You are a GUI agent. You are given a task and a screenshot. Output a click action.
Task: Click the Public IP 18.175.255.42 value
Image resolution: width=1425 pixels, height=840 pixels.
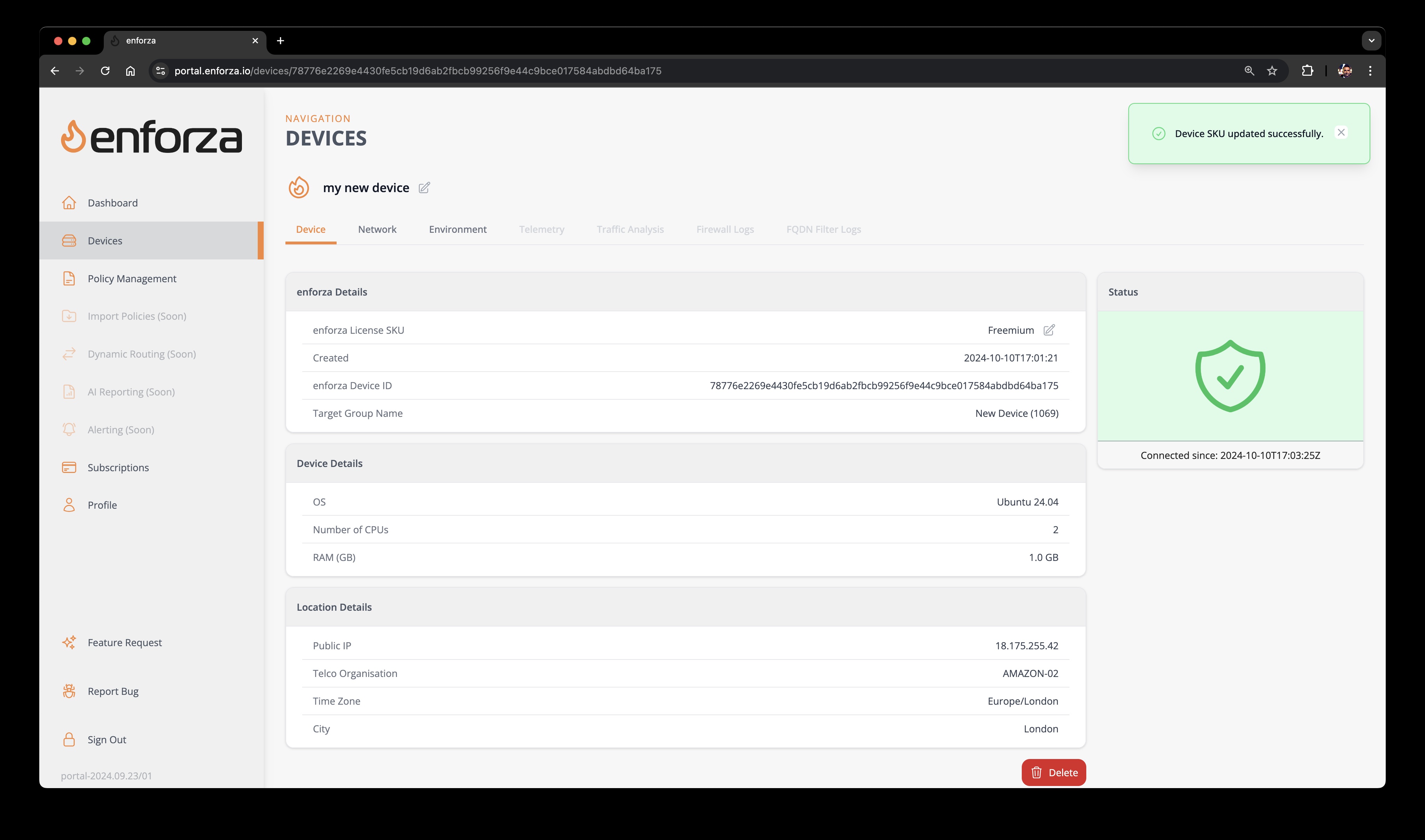[1026, 646]
